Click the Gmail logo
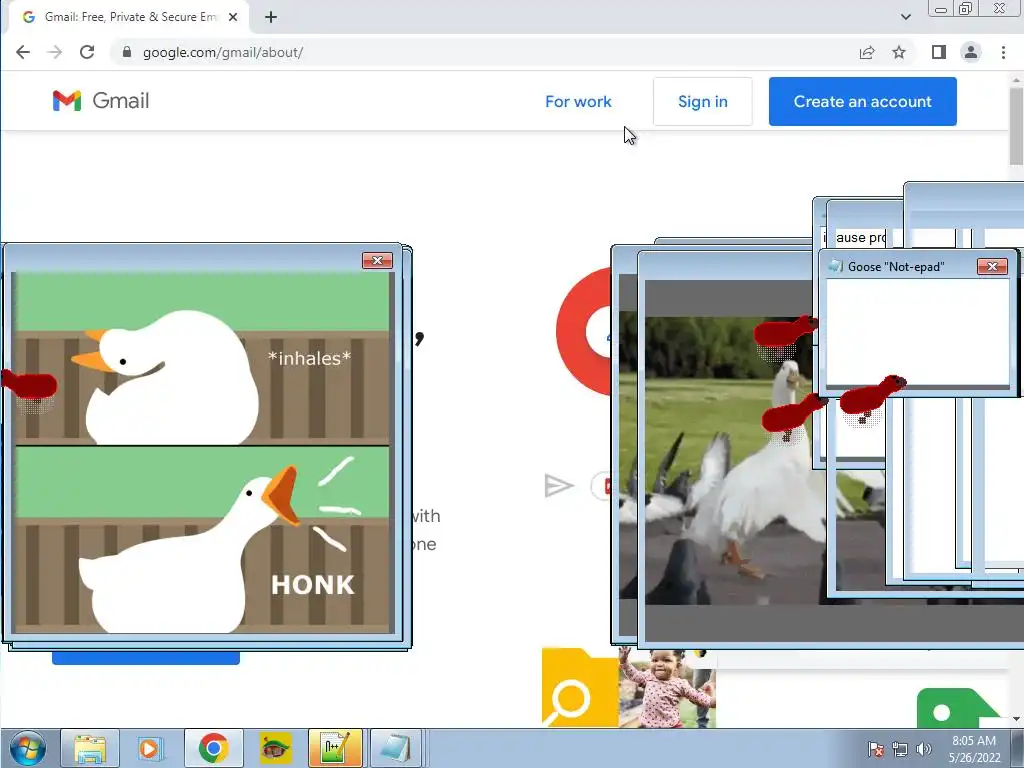The height and width of the screenshot is (768, 1024). click(x=101, y=101)
